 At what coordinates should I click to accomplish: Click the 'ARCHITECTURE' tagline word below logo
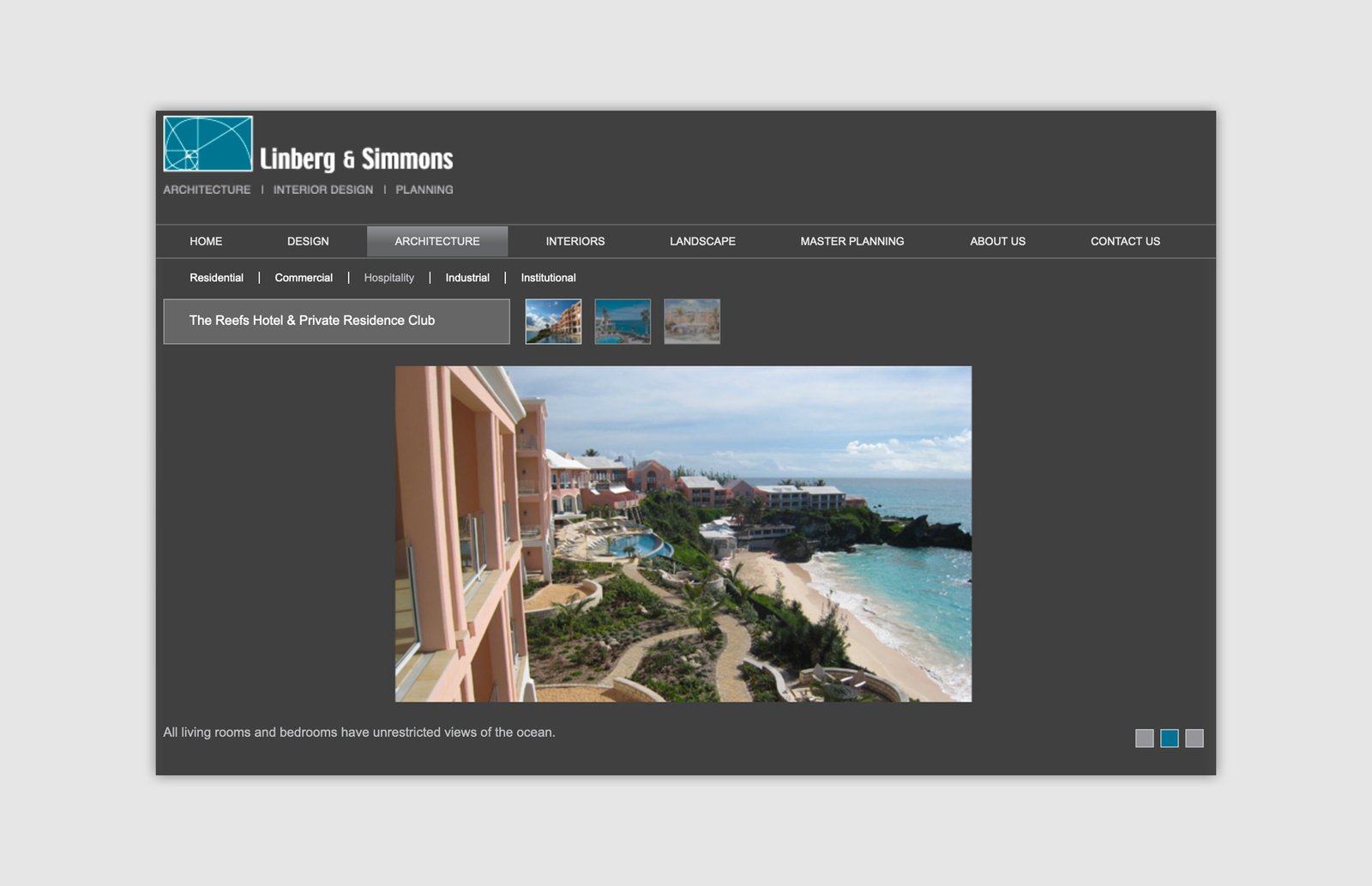(x=207, y=190)
